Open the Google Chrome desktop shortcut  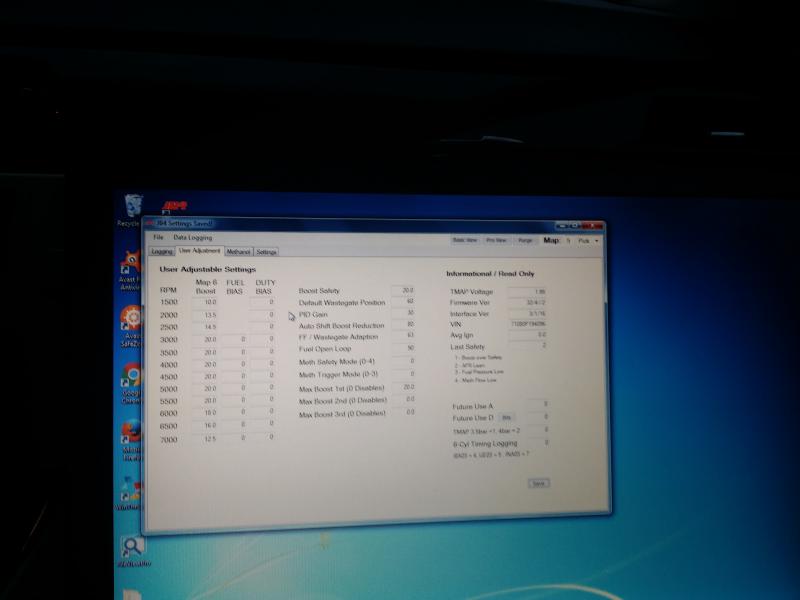[x=131, y=384]
